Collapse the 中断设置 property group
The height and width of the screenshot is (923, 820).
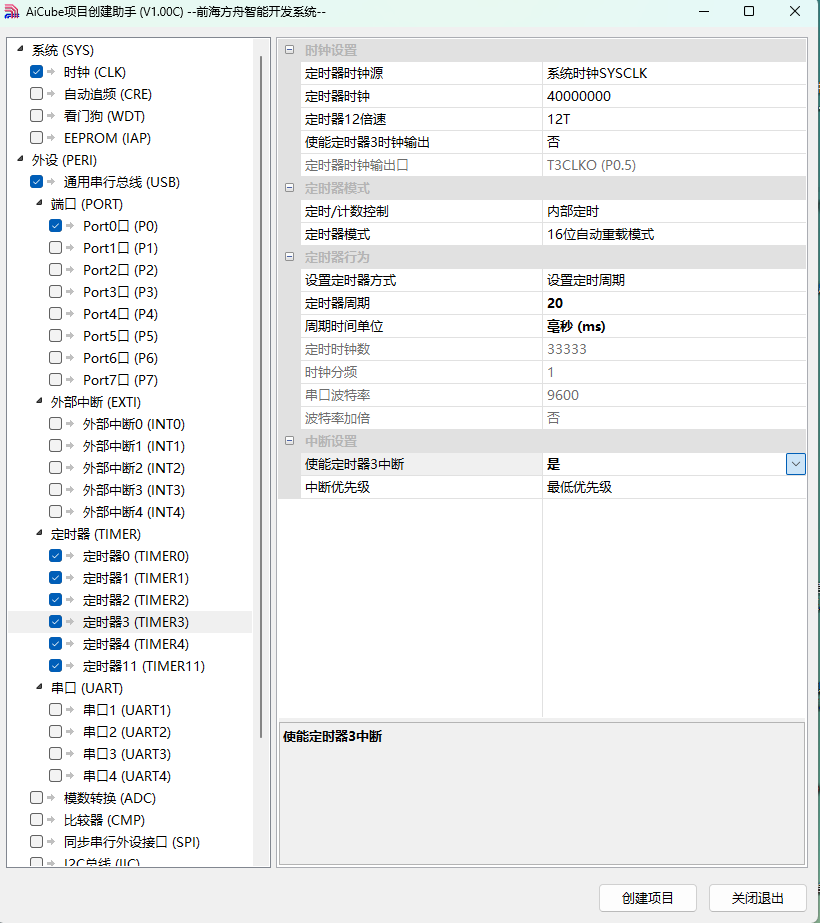coord(290,440)
